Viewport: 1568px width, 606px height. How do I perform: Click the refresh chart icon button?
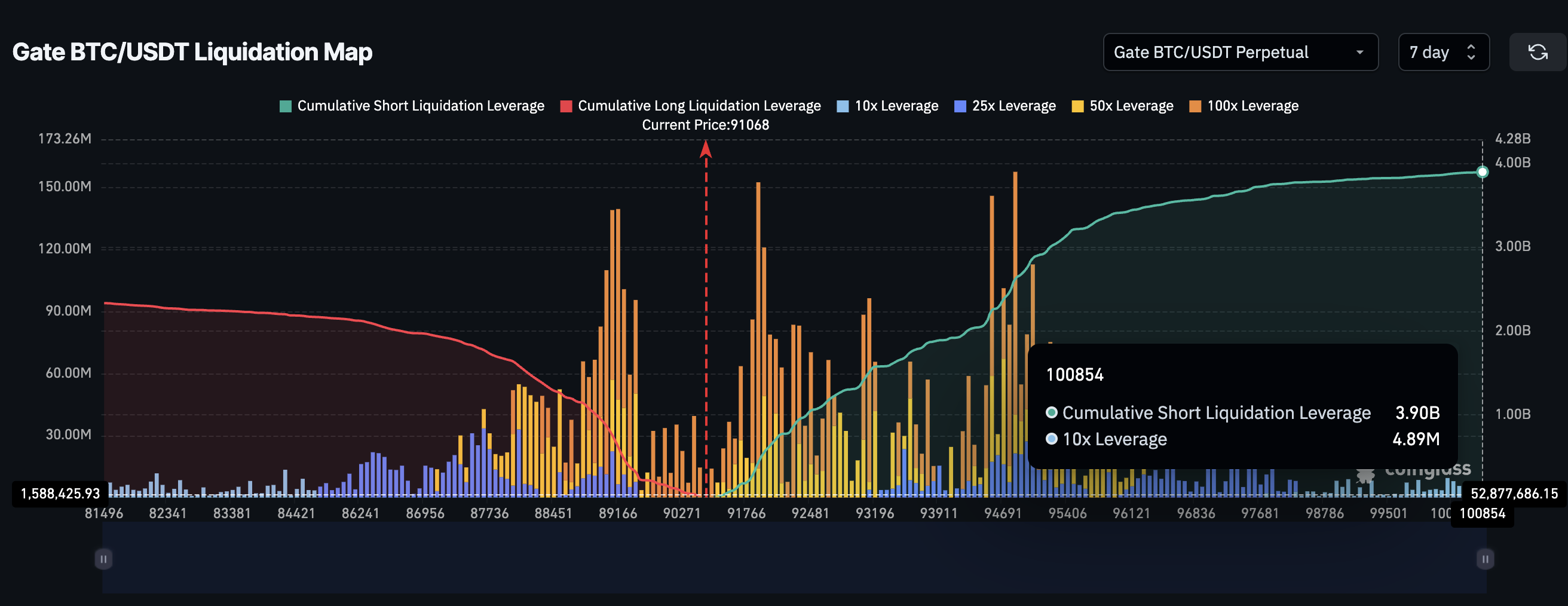tap(1538, 53)
